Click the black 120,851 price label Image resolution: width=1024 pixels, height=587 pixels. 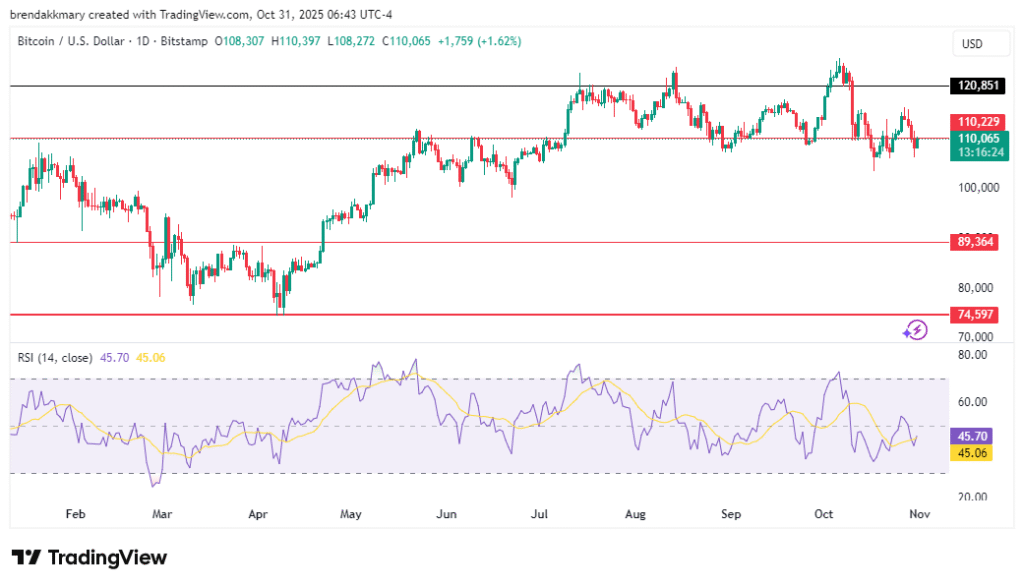(x=978, y=86)
